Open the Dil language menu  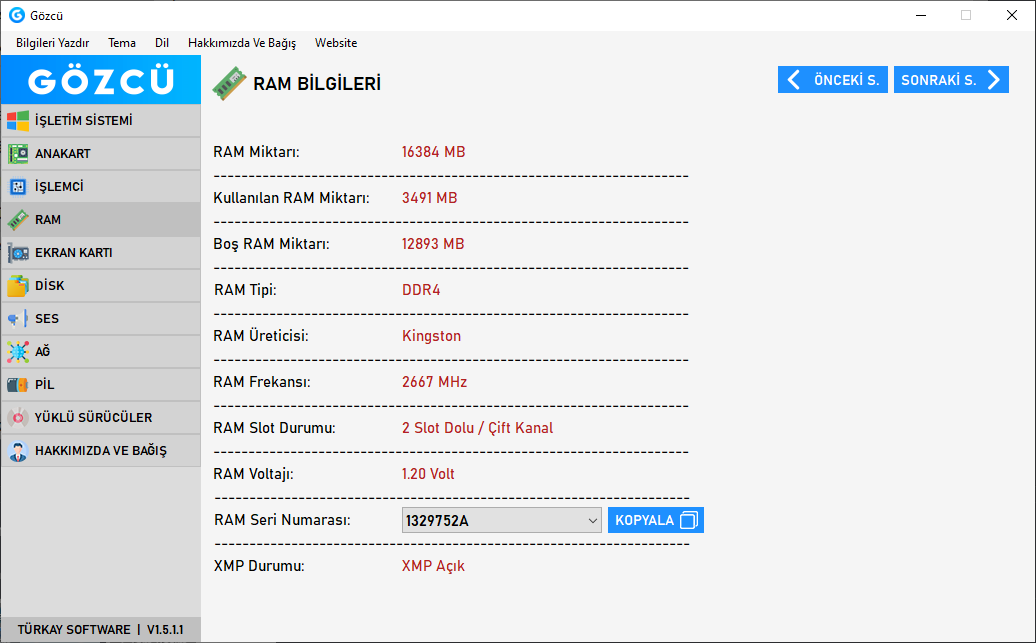coord(162,43)
